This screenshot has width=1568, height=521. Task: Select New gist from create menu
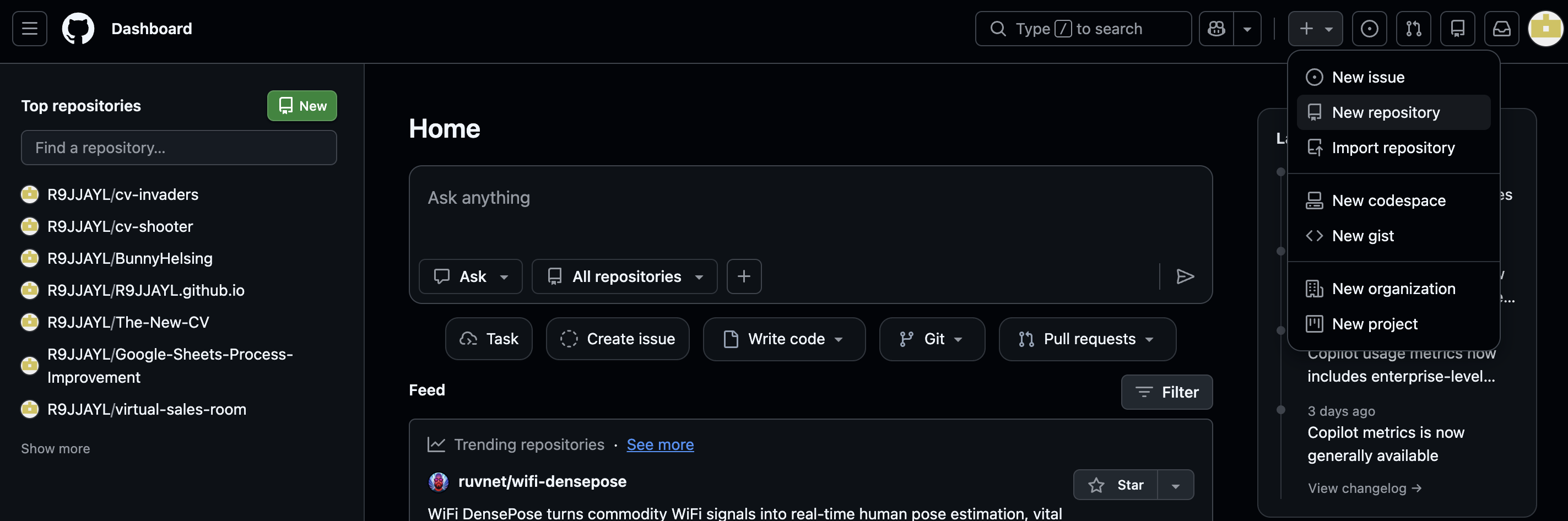point(1393,236)
